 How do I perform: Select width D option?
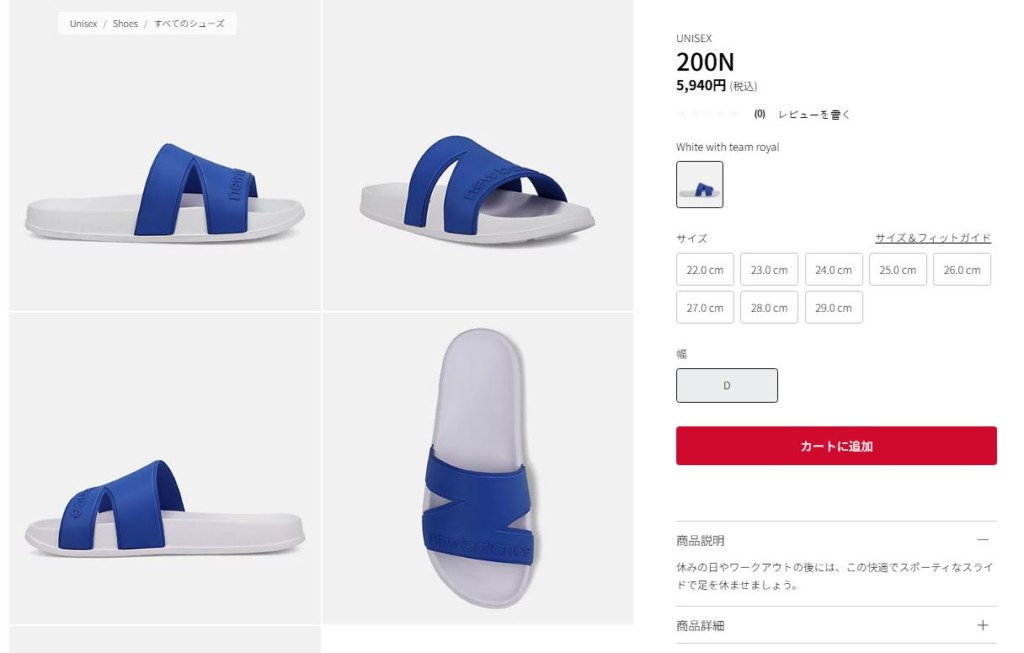[727, 385]
